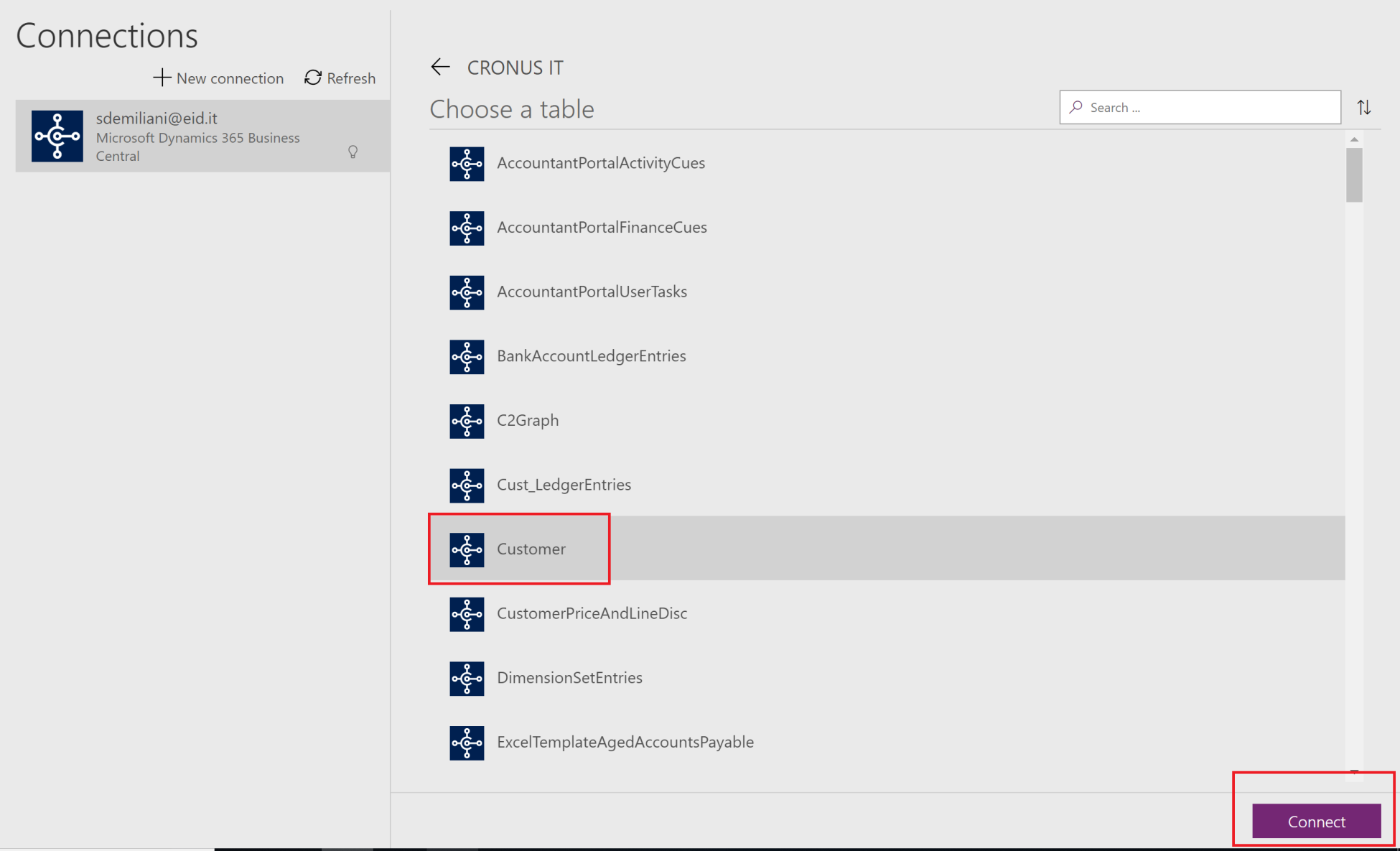The width and height of the screenshot is (1400, 851).
Task: Select the AccountantPortalFinanceCues table name
Action: click(602, 227)
